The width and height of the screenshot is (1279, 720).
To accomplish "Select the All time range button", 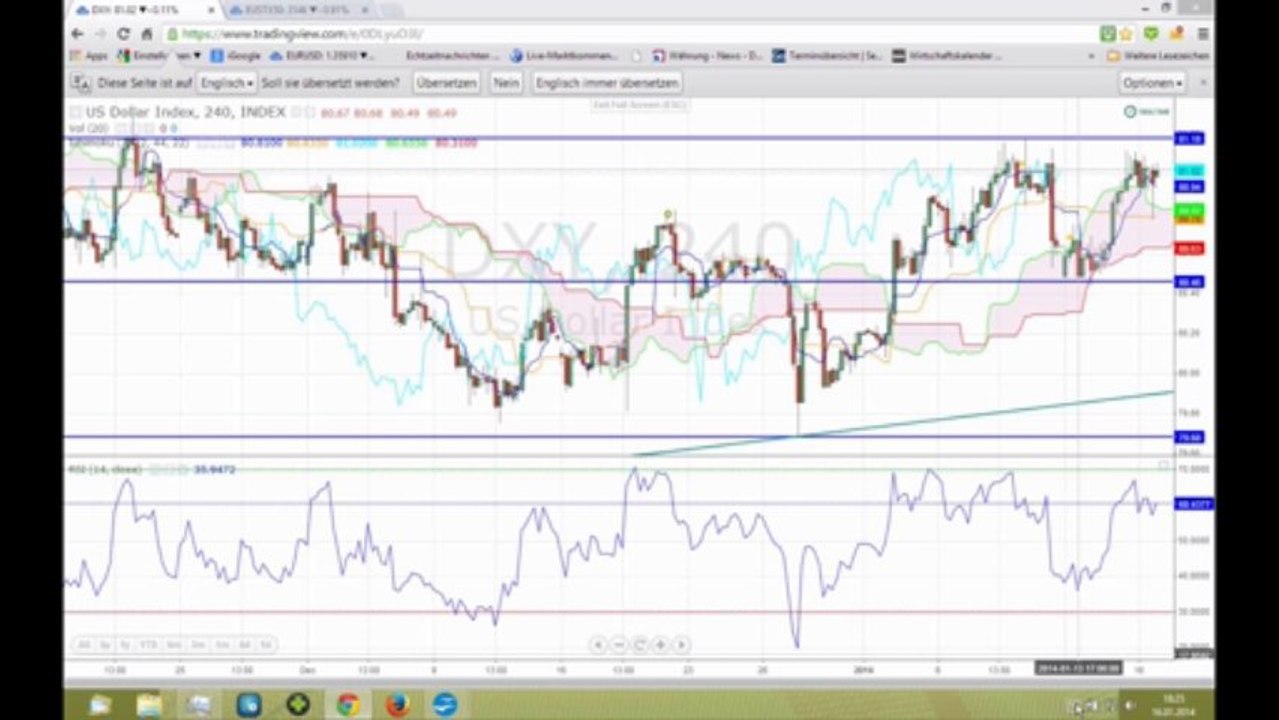I will pyautogui.click(x=84, y=645).
